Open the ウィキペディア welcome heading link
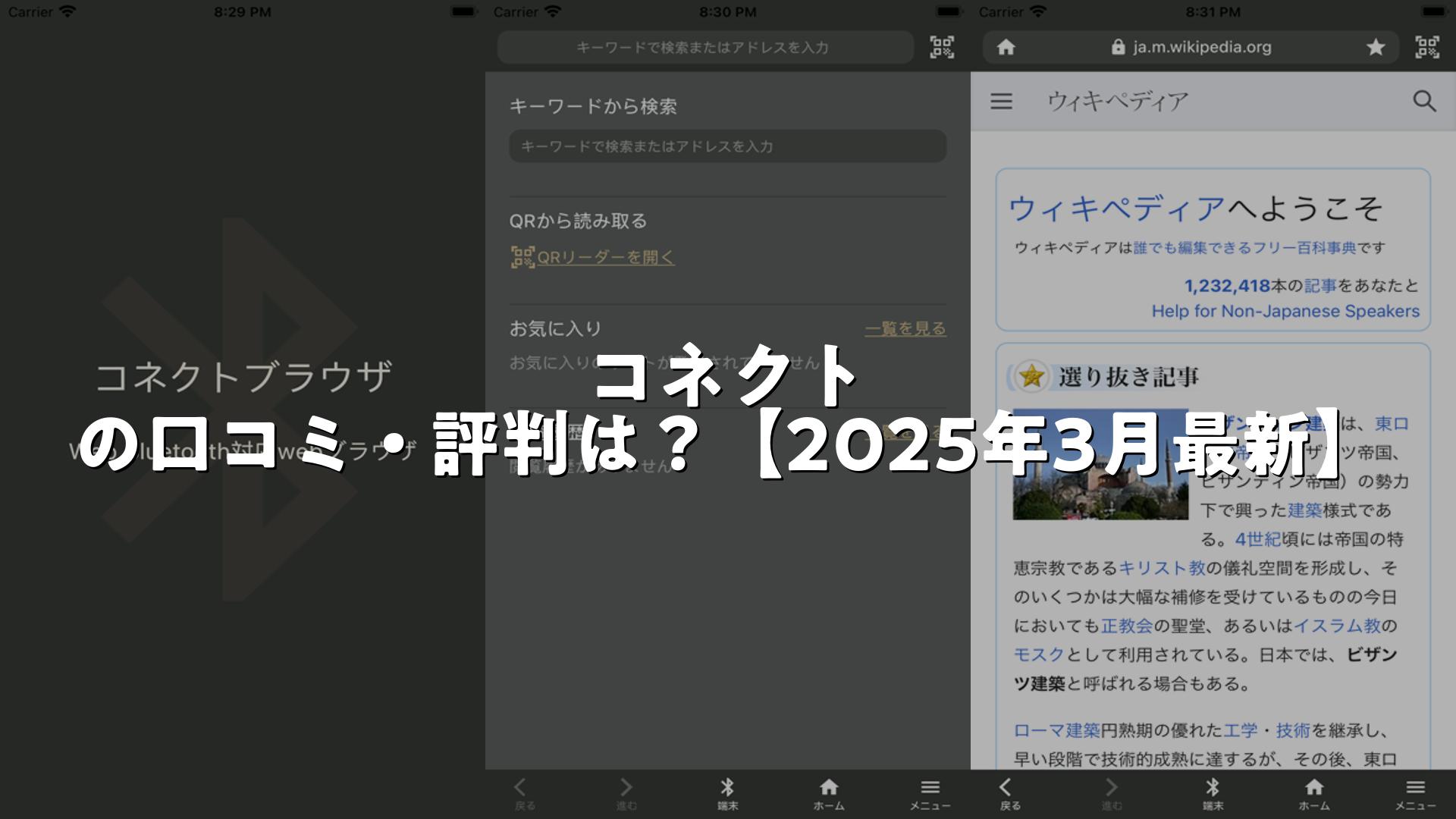The height and width of the screenshot is (819, 1456). tap(1117, 208)
